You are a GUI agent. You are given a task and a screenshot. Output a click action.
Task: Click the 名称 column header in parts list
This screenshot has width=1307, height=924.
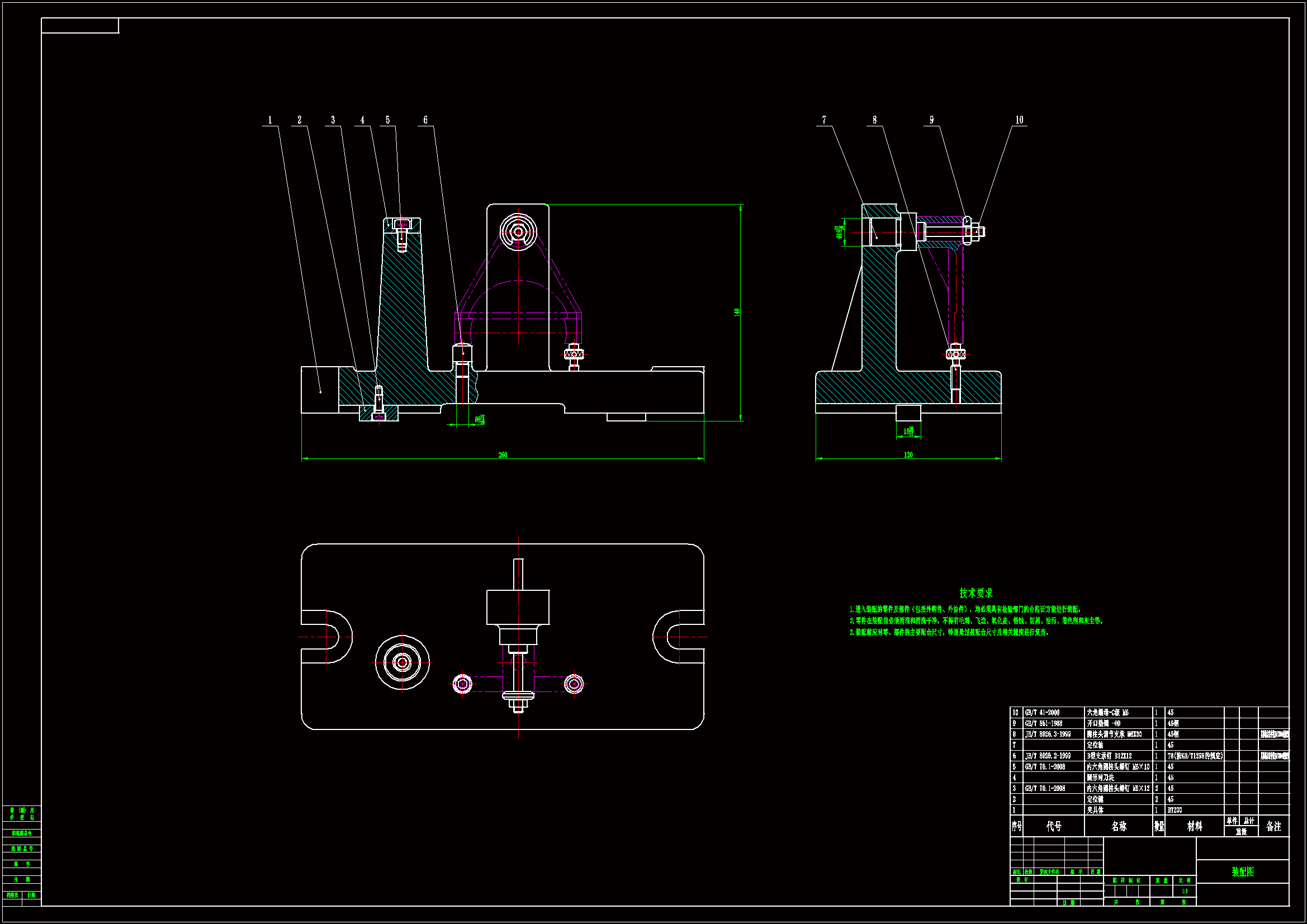pos(1119,826)
